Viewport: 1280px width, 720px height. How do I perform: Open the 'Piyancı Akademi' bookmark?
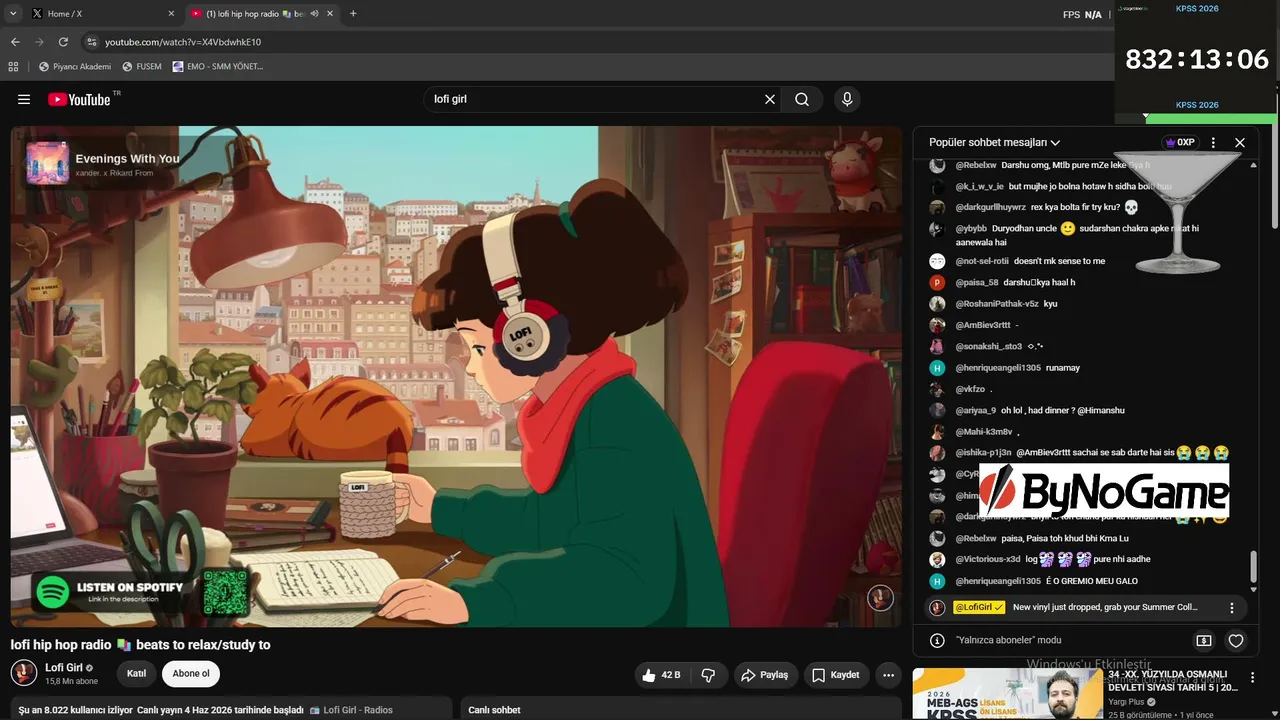[x=75, y=67]
